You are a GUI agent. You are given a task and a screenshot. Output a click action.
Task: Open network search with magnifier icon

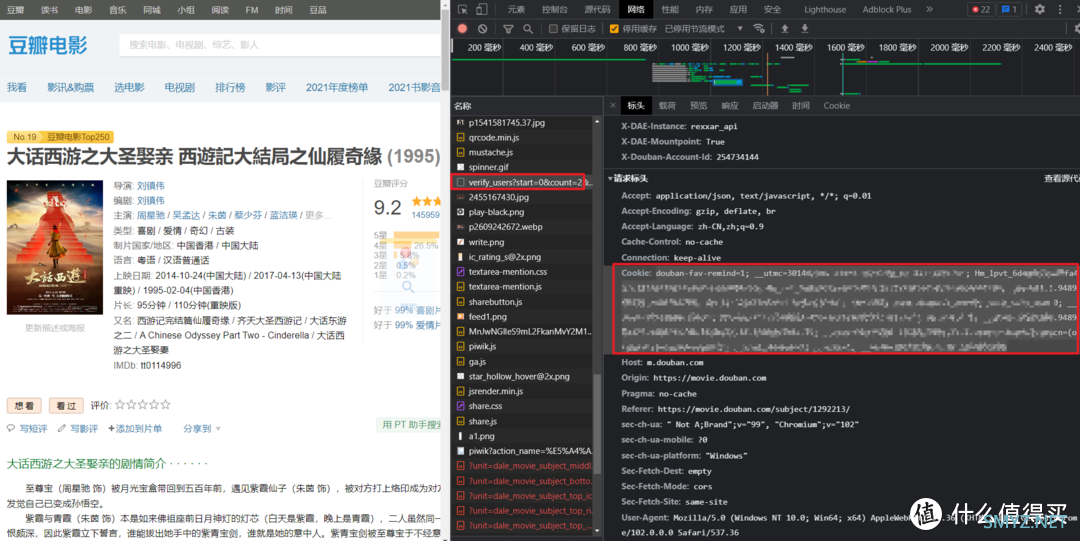pos(528,29)
